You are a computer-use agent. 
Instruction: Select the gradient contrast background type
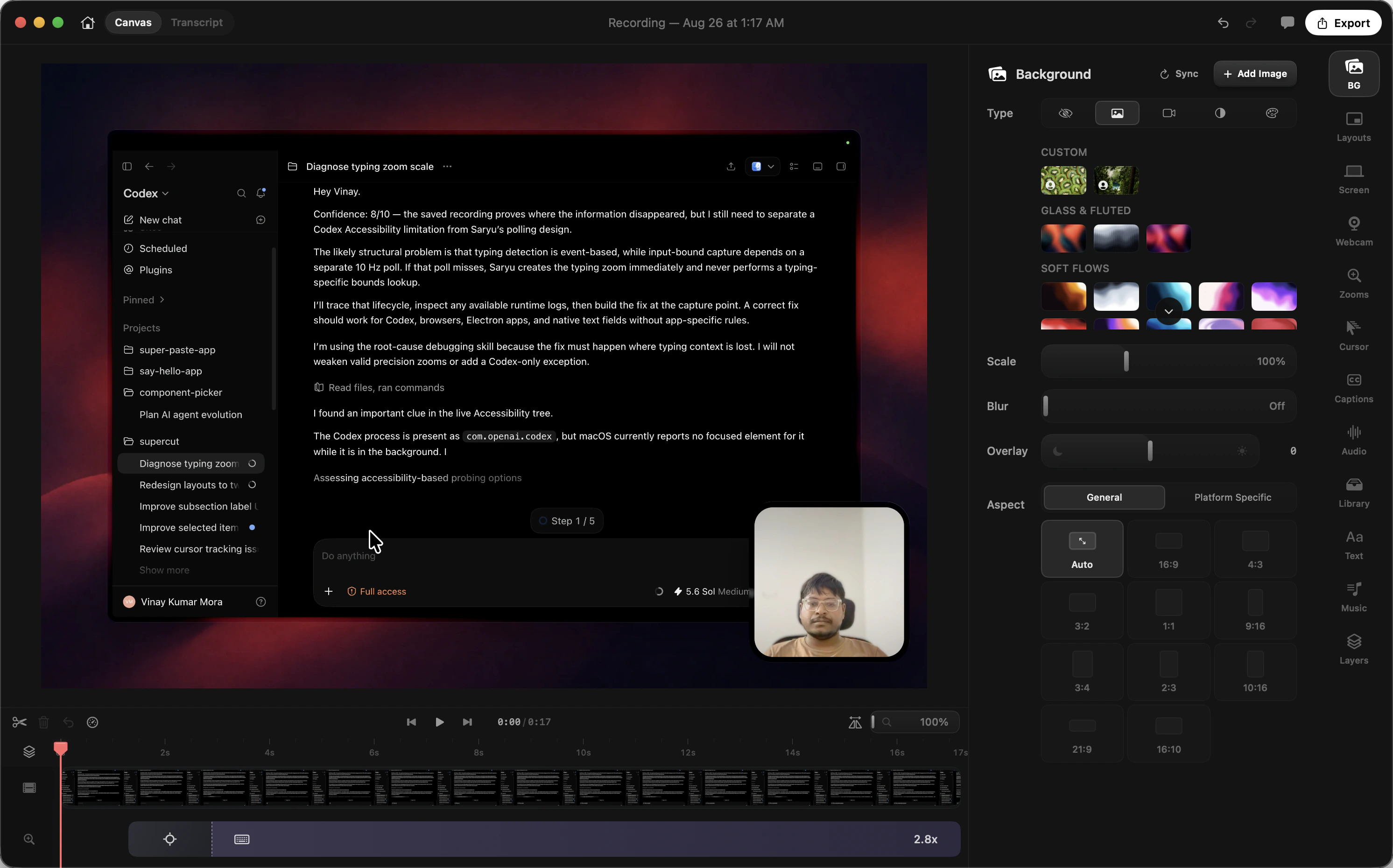point(1220,113)
